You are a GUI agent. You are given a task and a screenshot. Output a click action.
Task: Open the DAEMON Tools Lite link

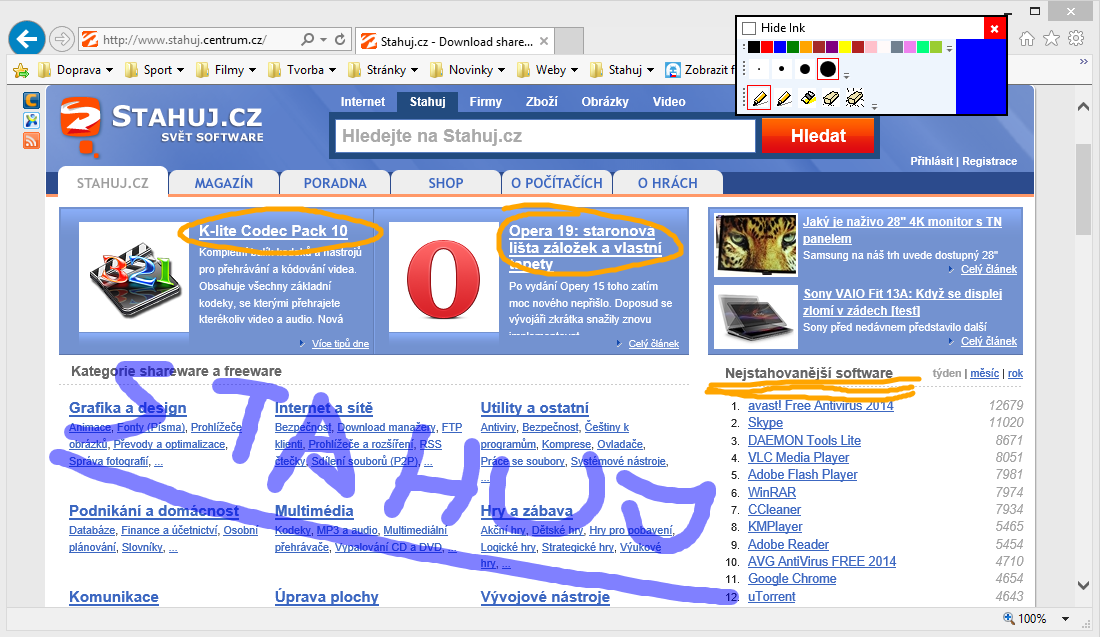pyautogui.click(x=804, y=441)
